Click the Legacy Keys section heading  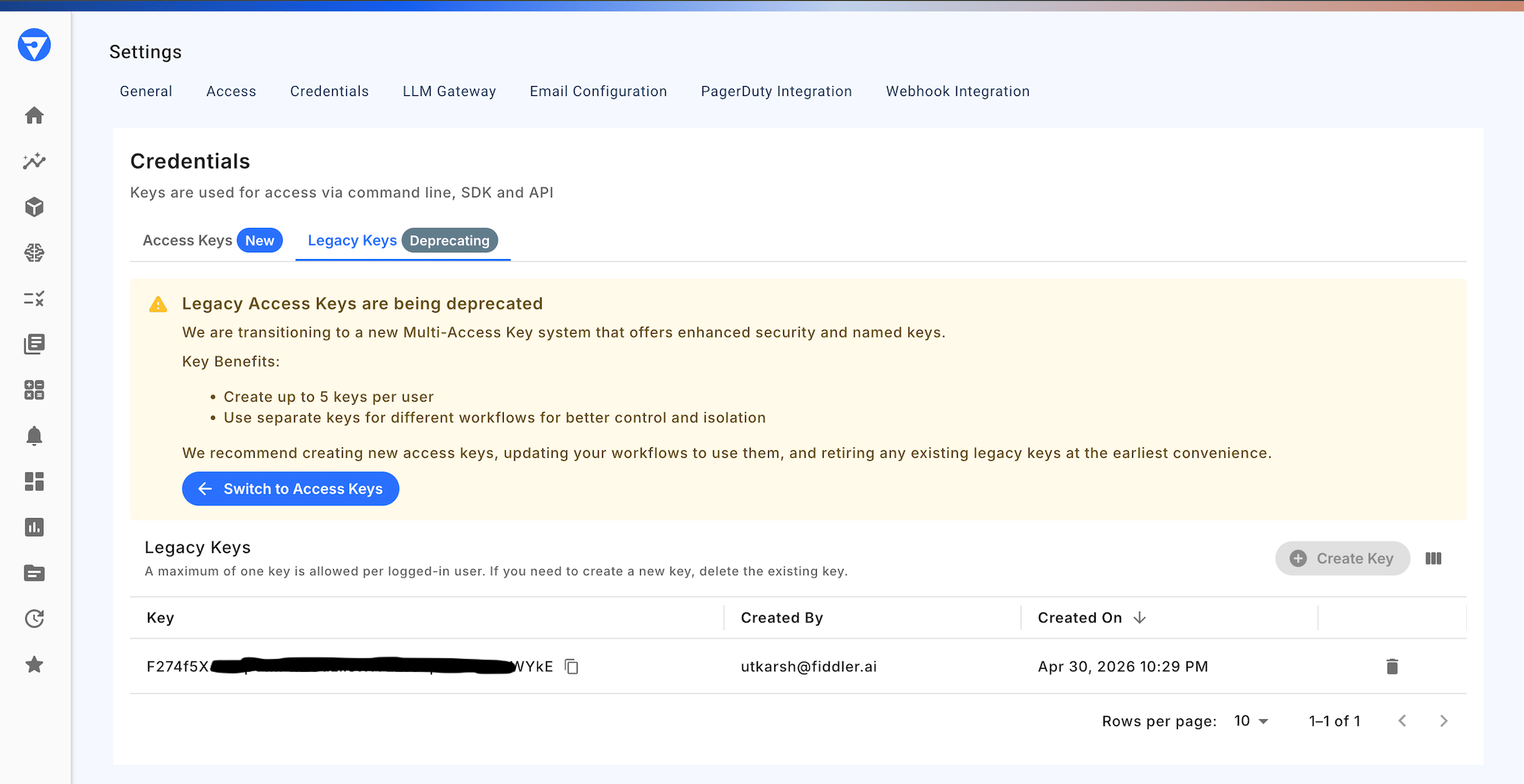197,548
